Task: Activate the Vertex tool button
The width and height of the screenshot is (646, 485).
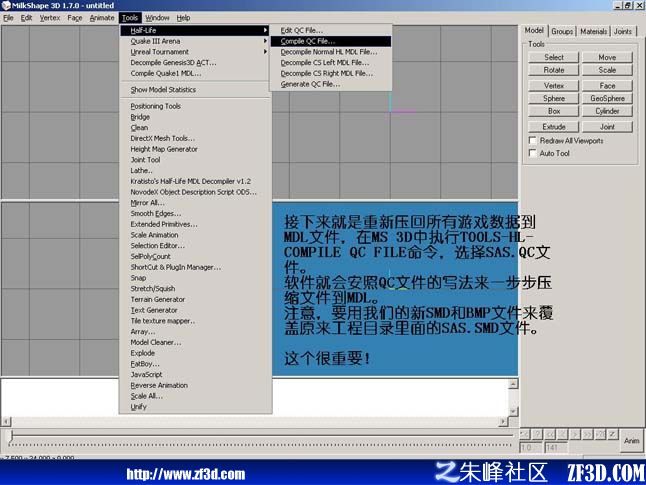Action: [x=554, y=86]
